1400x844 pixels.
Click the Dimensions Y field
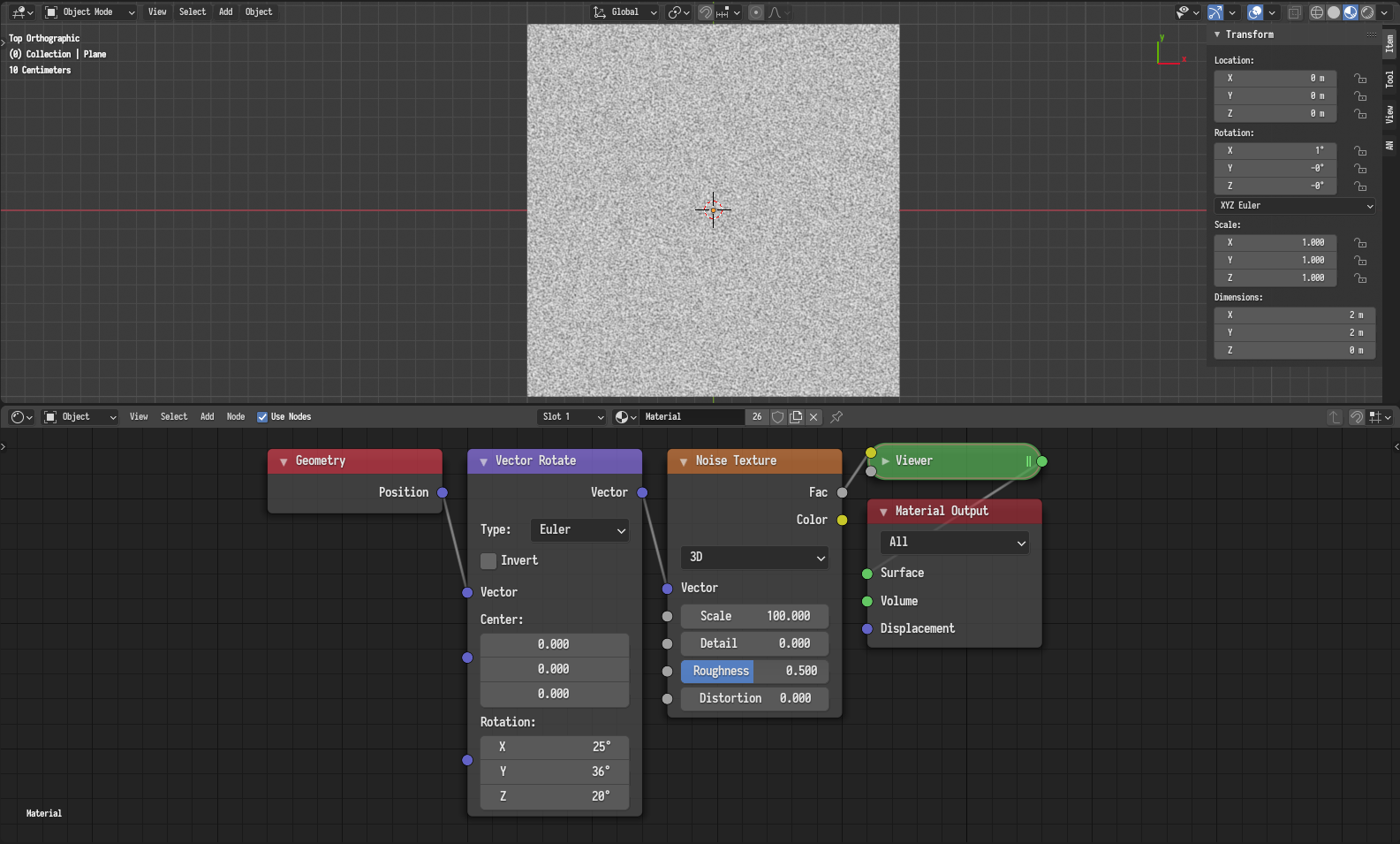point(1295,333)
